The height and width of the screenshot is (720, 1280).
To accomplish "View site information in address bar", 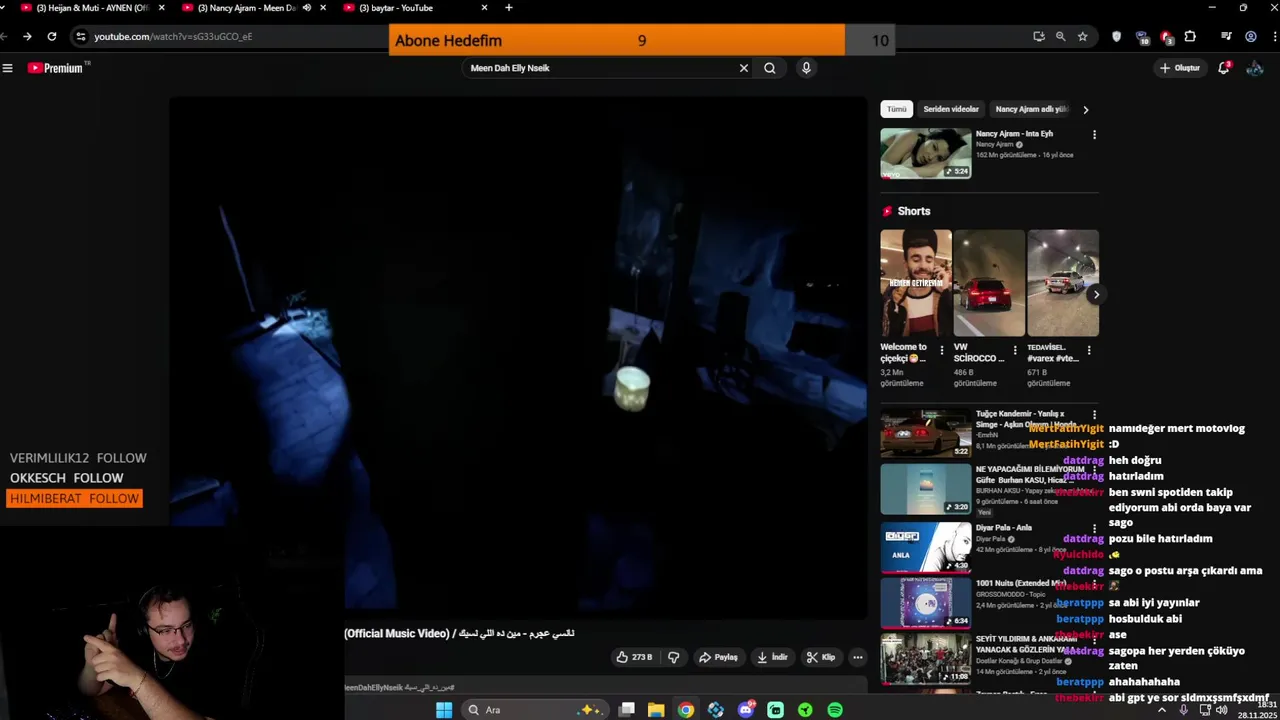I will click(x=80, y=36).
